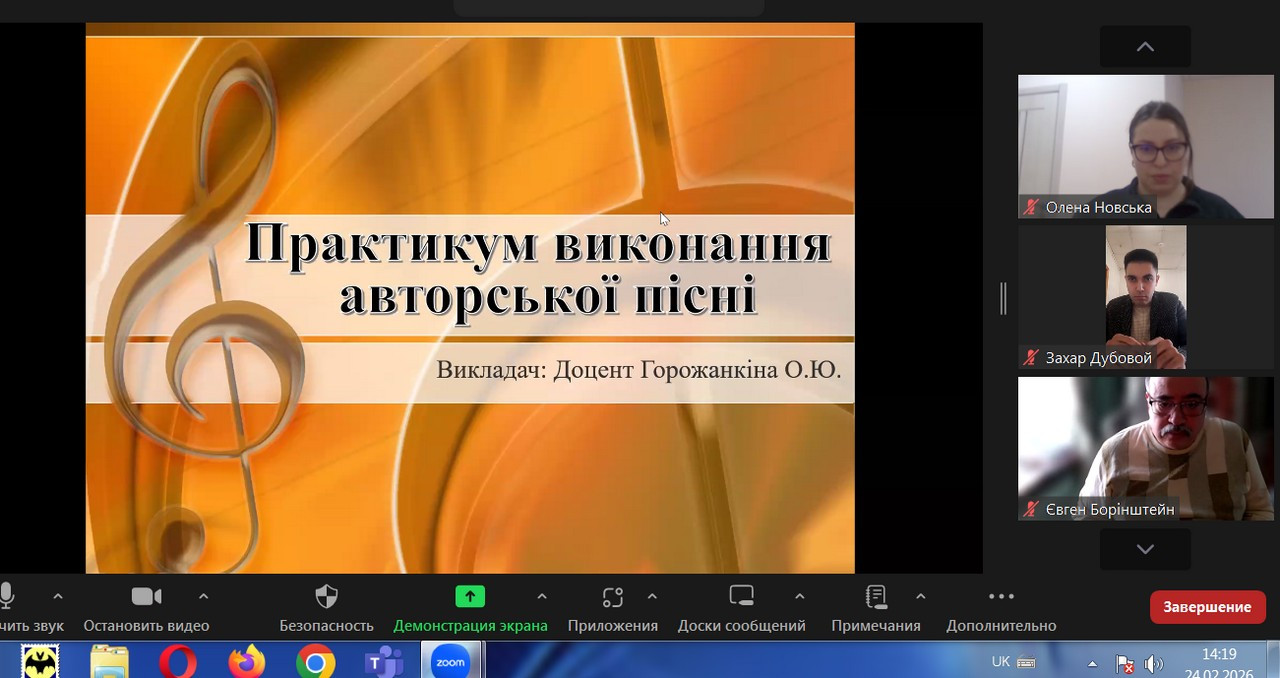The height and width of the screenshot is (678, 1280).
Task: Click the Приложения label
Action: (x=613, y=625)
